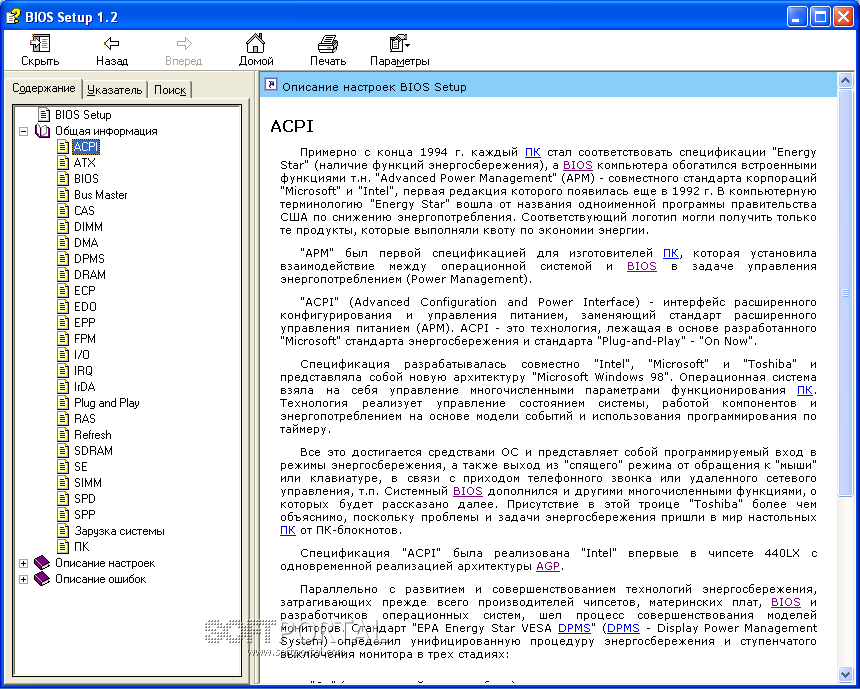Viewport: 860px width, 689px height.
Task: Click the content pane scroll down arrow
Action: click(x=845, y=674)
